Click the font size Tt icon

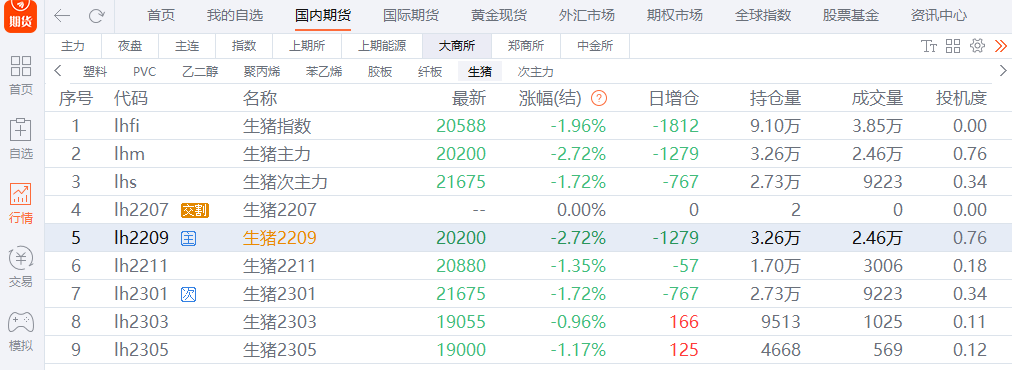929,46
